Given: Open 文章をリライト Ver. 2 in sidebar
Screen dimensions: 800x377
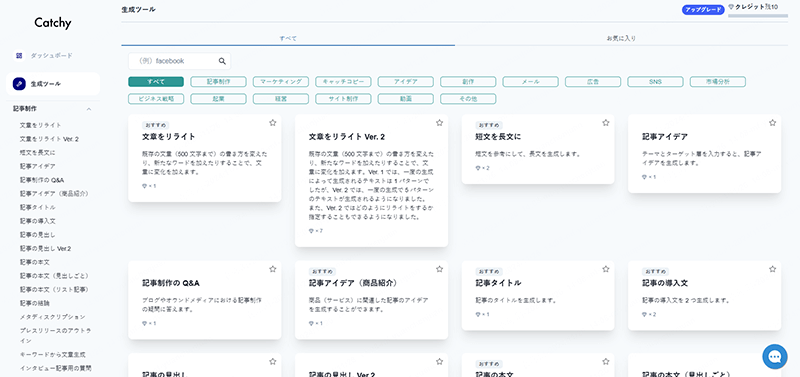Looking at the screenshot, I should [x=49, y=139].
